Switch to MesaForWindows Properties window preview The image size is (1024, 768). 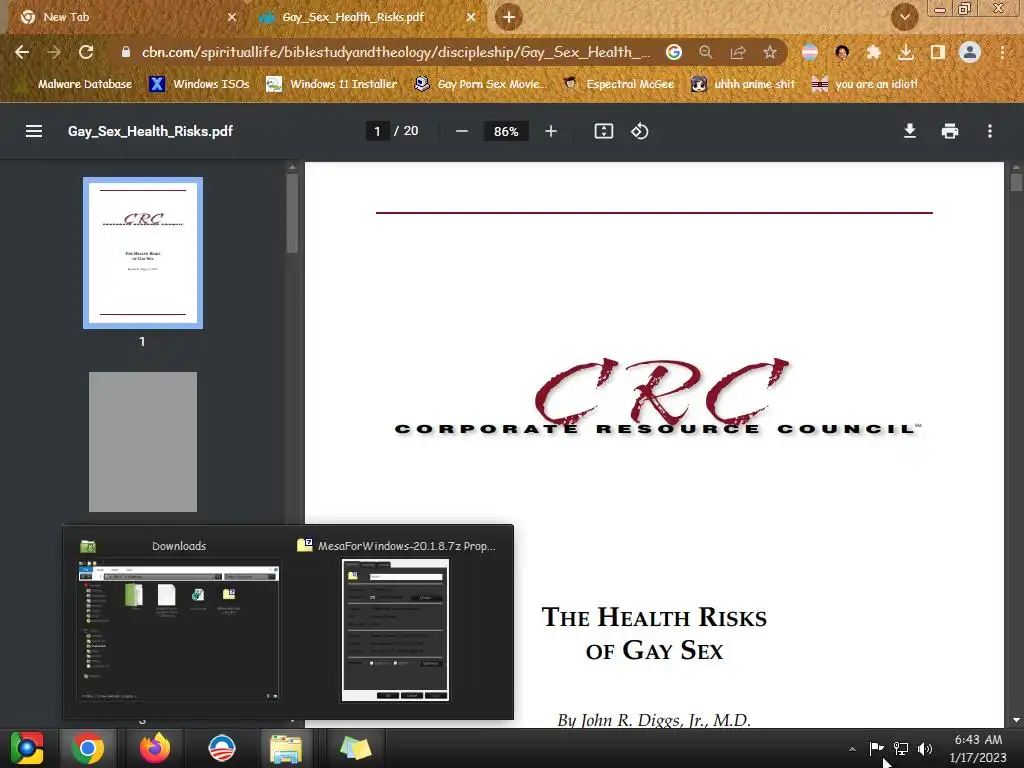[x=396, y=621]
